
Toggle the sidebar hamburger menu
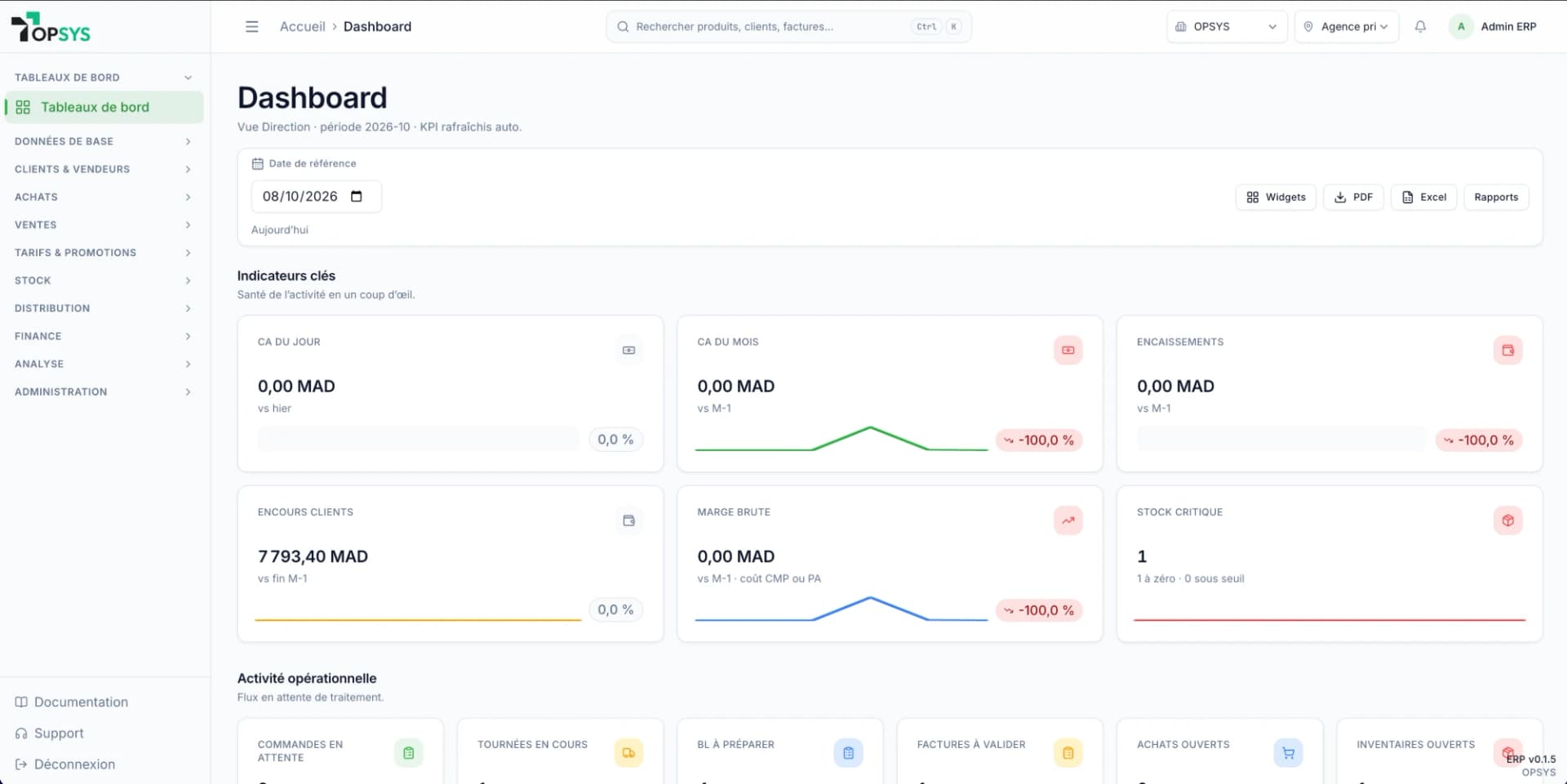pyautogui.click(x=251, y=27)
